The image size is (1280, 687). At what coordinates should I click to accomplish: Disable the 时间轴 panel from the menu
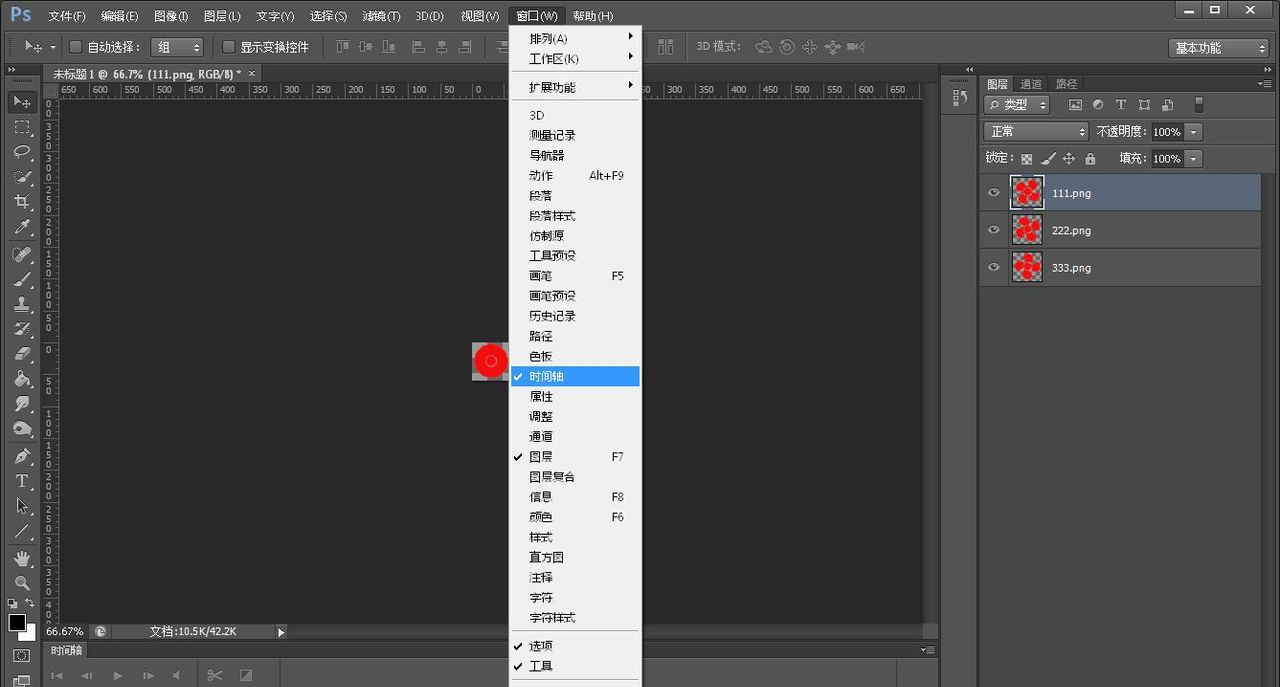(x=546, y=376)
